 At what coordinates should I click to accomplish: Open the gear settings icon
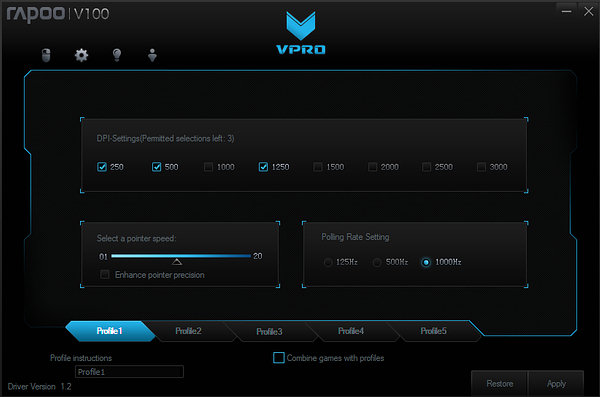[81, 55]
